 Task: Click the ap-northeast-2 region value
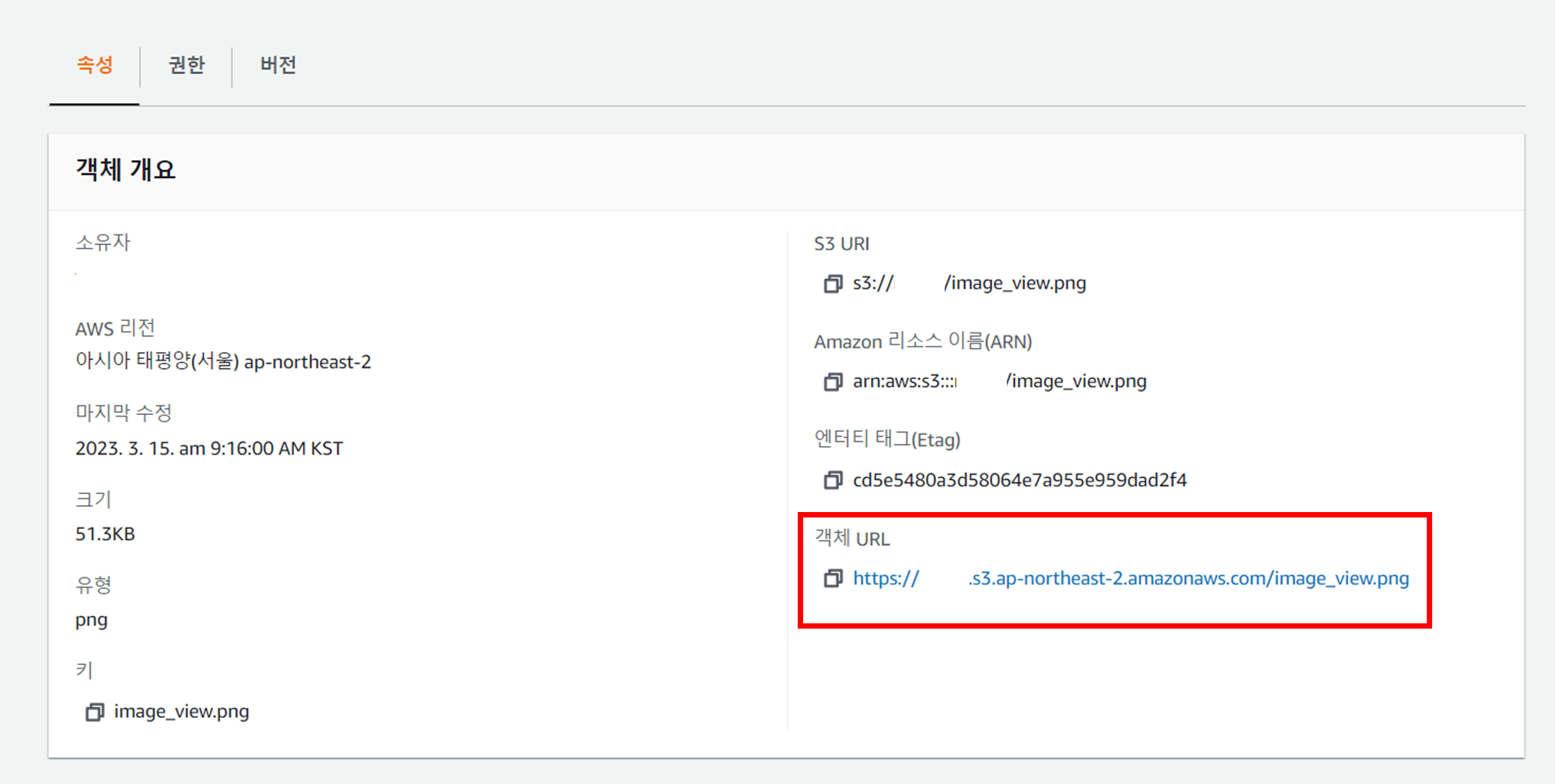click(x=309, y=361)
